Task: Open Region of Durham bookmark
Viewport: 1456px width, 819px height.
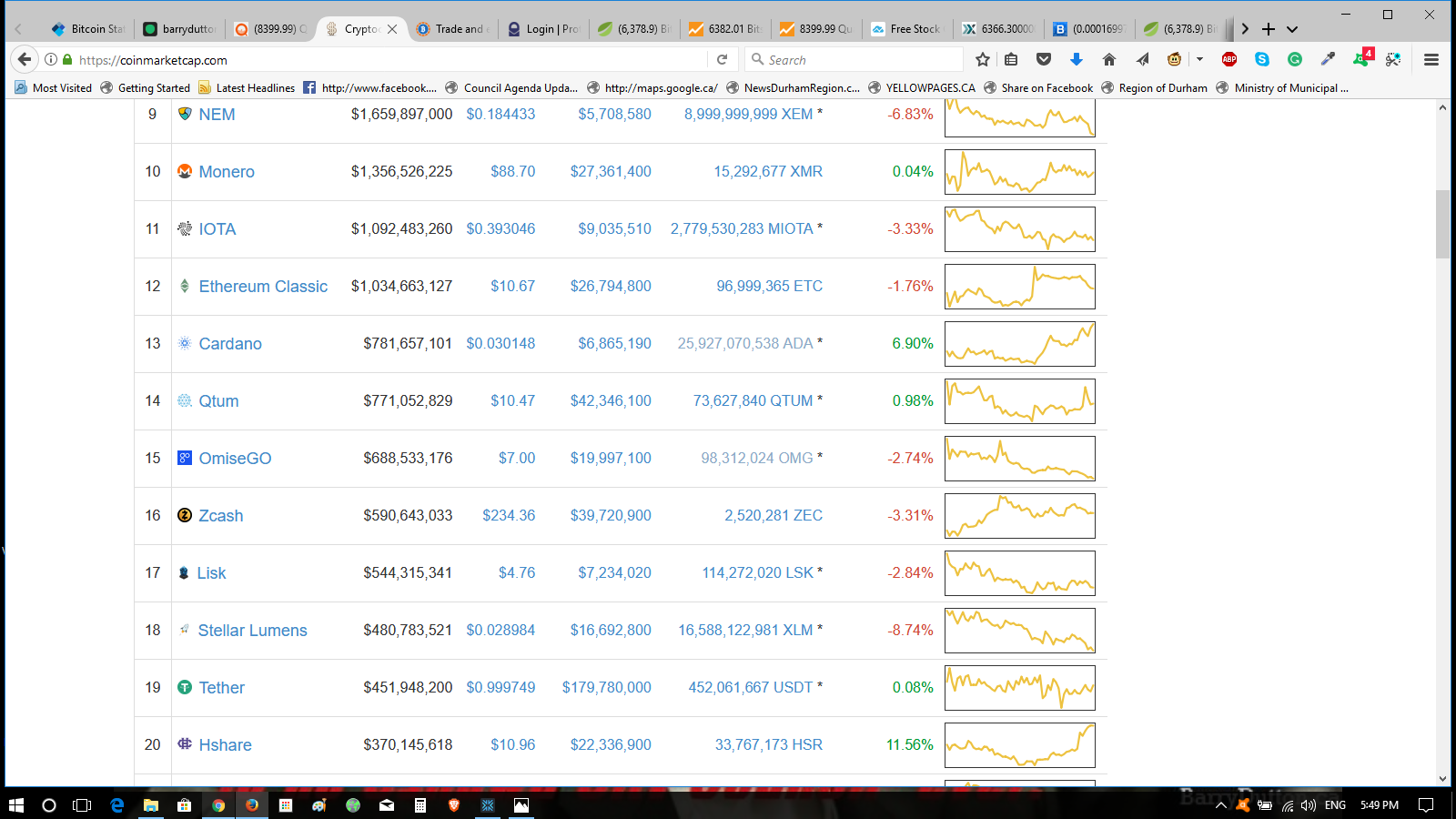Action: 1154,88
